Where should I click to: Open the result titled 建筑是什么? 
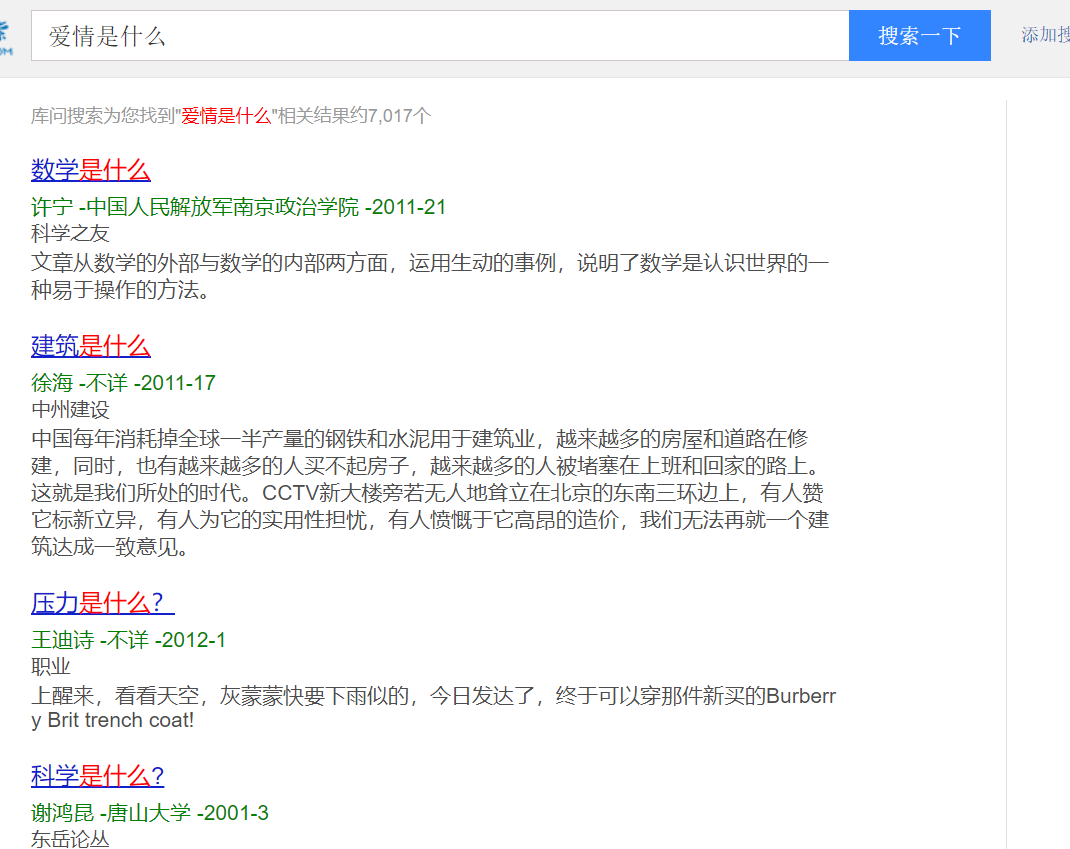(91, 346)
